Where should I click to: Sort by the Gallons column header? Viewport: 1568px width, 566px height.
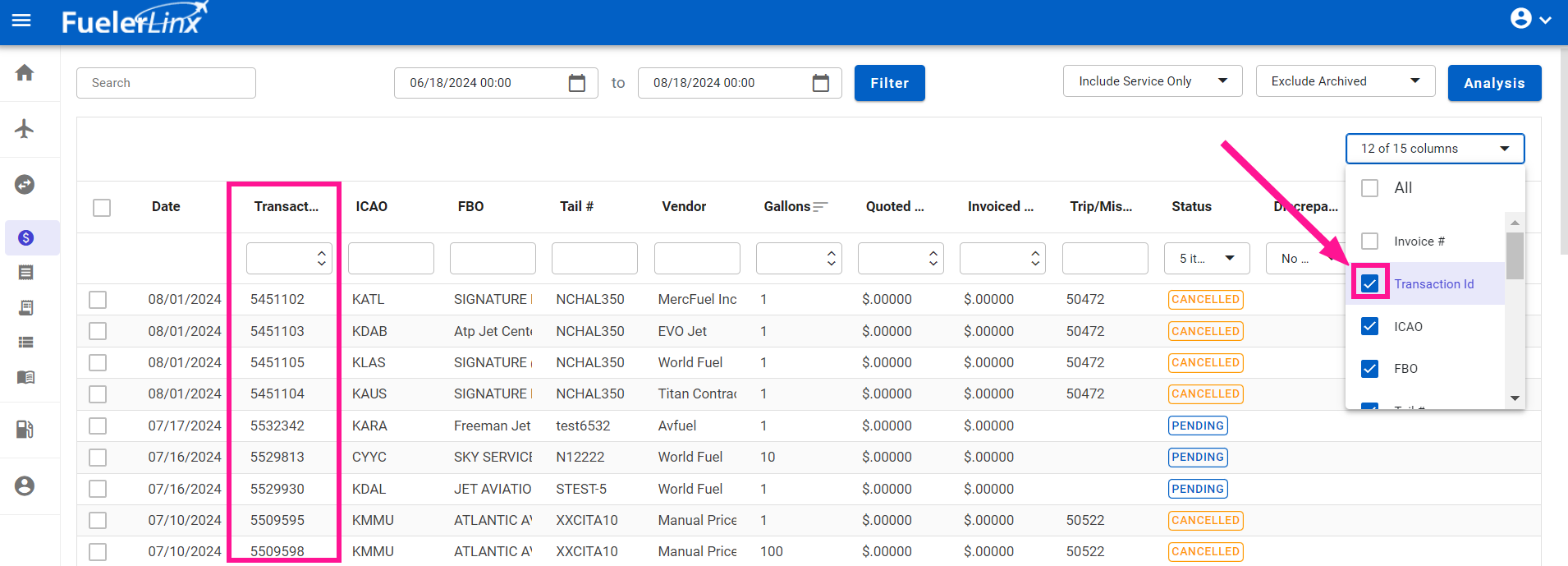click(787, 207)
